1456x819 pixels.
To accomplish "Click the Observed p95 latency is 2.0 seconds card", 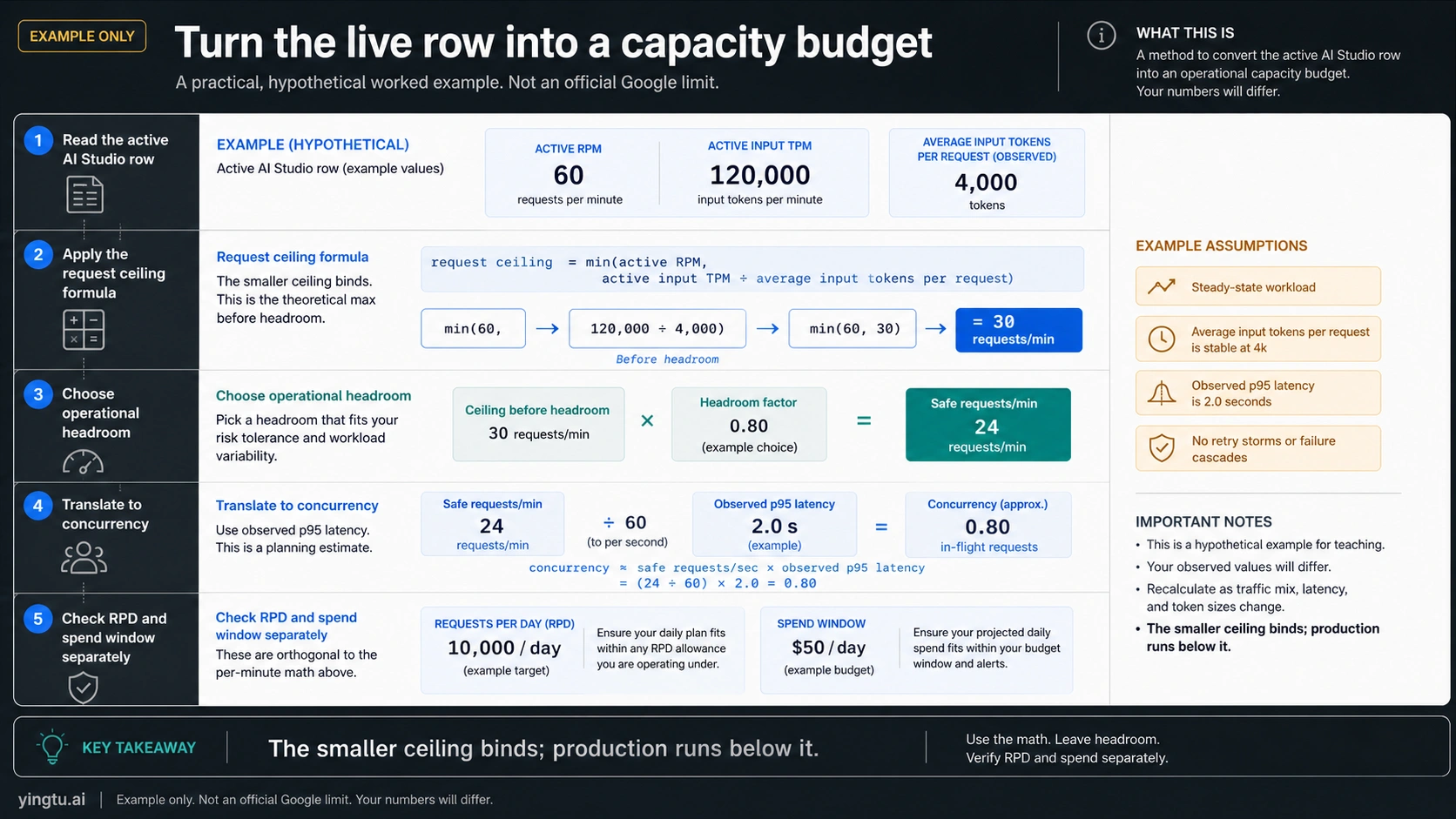I will point(1257,393).
